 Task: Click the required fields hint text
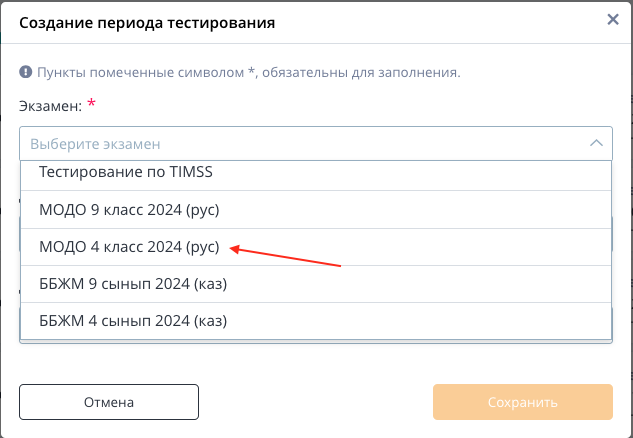point(249,73)
